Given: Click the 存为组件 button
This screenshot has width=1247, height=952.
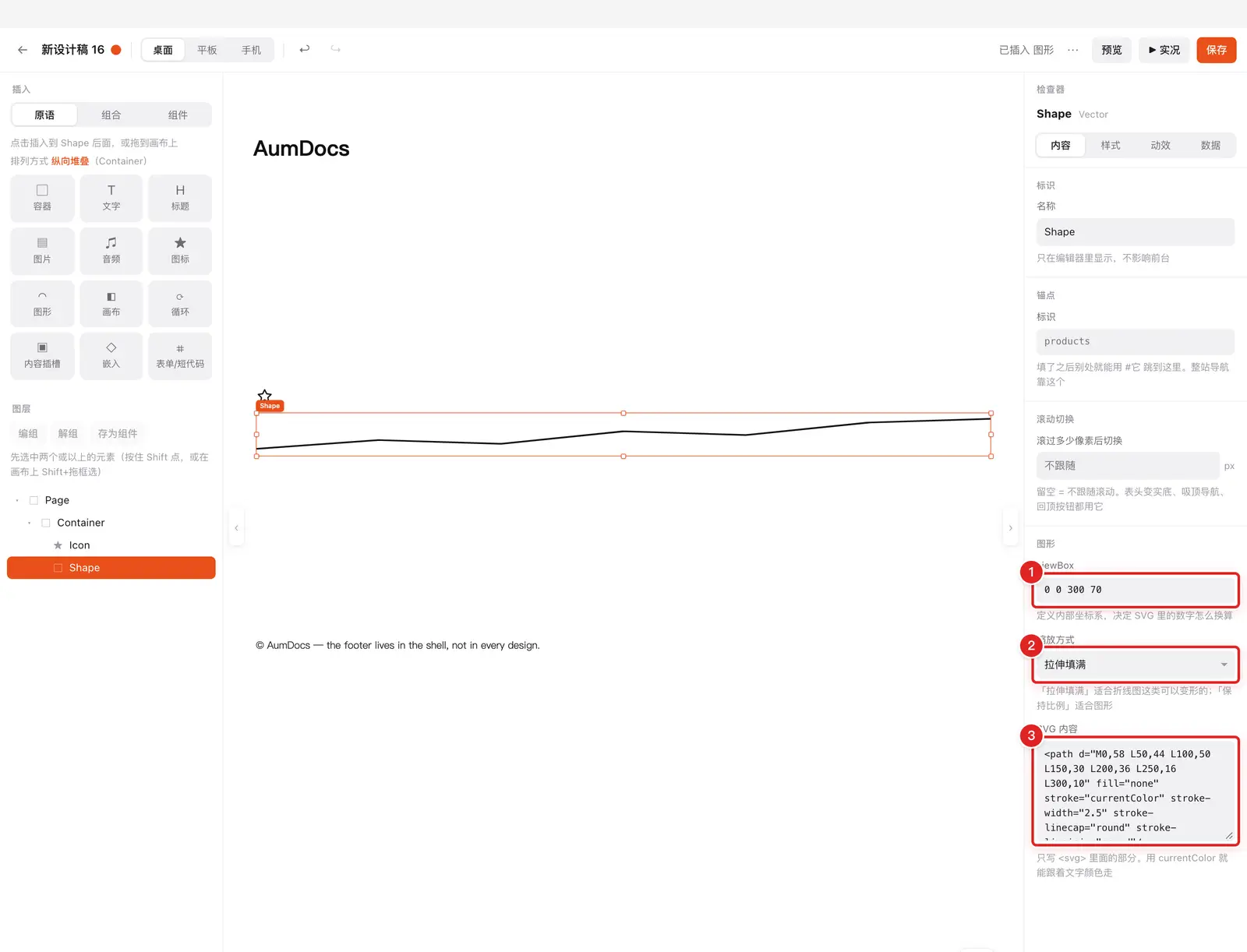Looking at the screenshot, I should click(118, 434).
